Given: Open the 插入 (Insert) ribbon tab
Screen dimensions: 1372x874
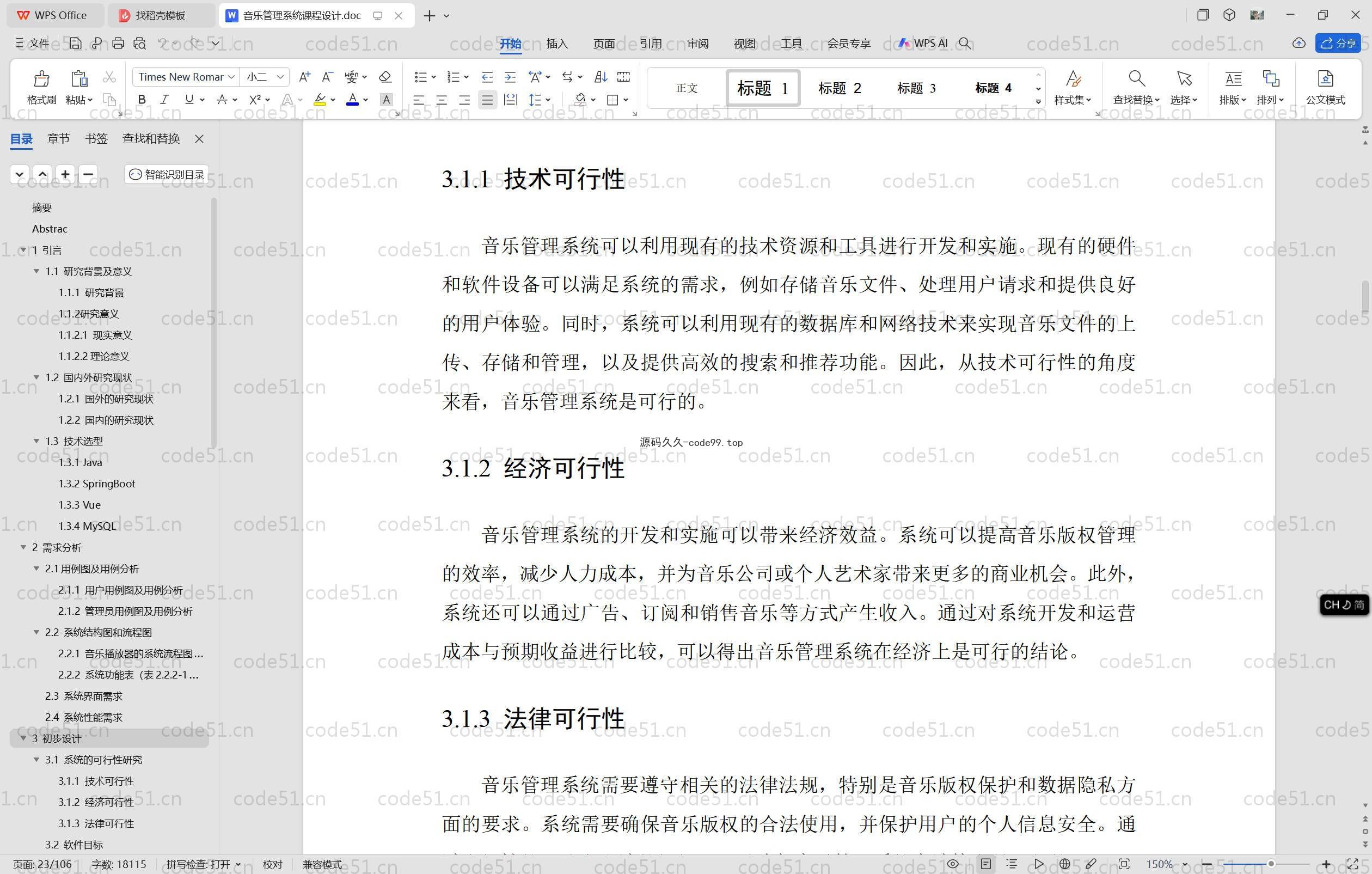Looking at the screenshot, I should coord(557,44).
